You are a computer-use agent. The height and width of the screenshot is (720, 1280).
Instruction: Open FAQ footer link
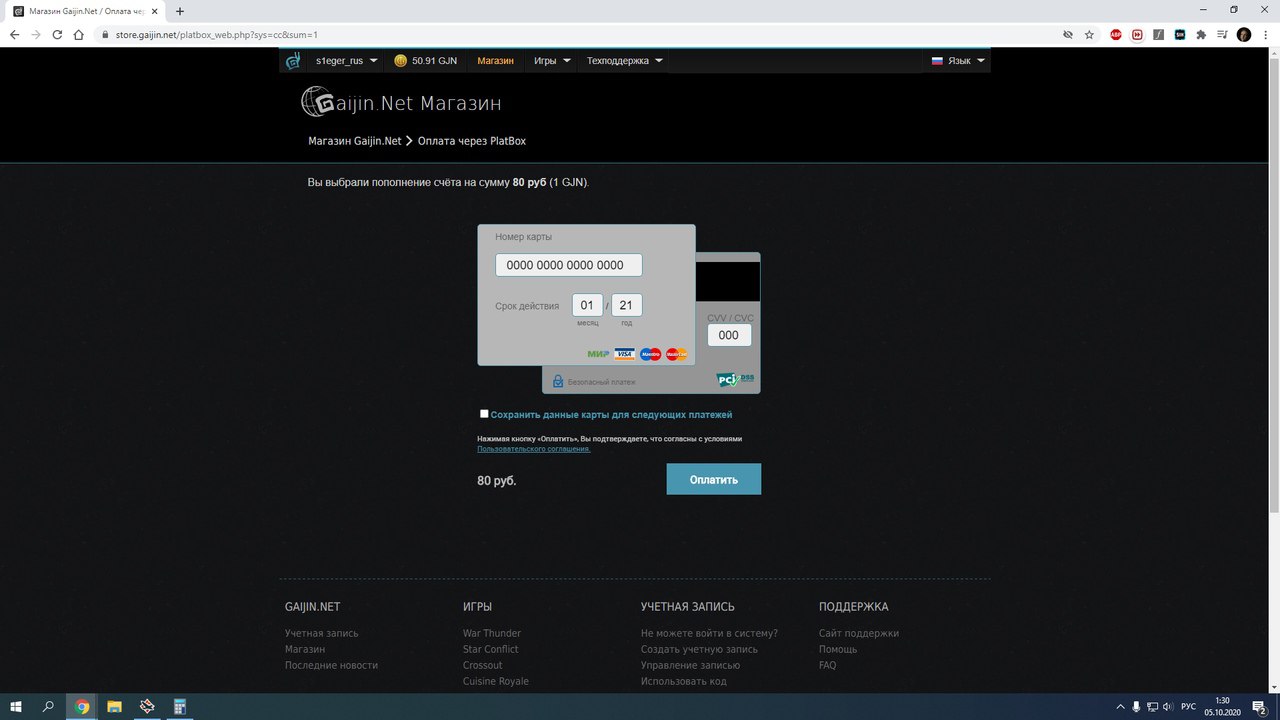pyautogui.click(x=827, y=665)
